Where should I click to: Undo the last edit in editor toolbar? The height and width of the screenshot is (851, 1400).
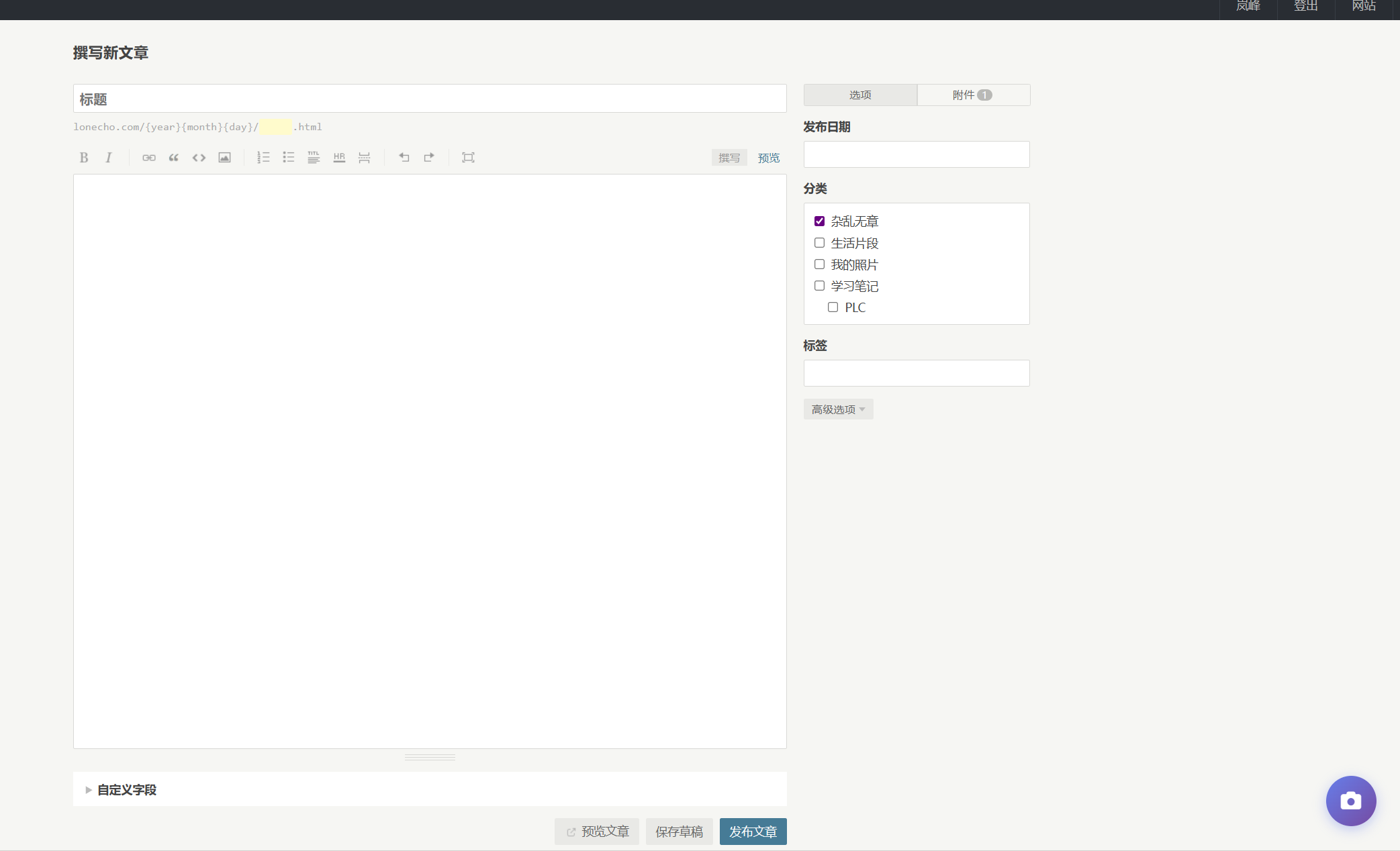point(404,158)
